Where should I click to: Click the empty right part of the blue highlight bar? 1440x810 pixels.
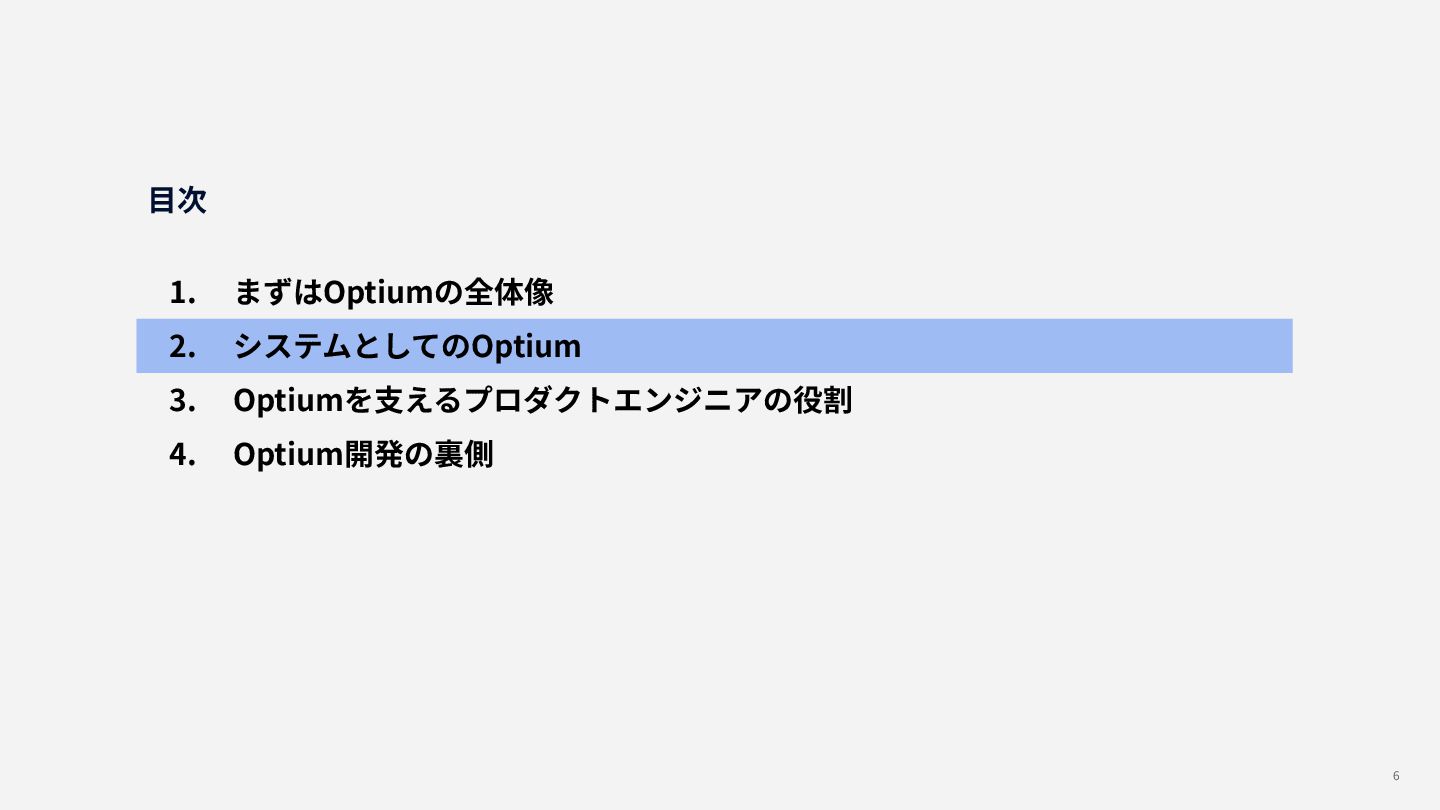pyautogui.click(x=950, y=346)
